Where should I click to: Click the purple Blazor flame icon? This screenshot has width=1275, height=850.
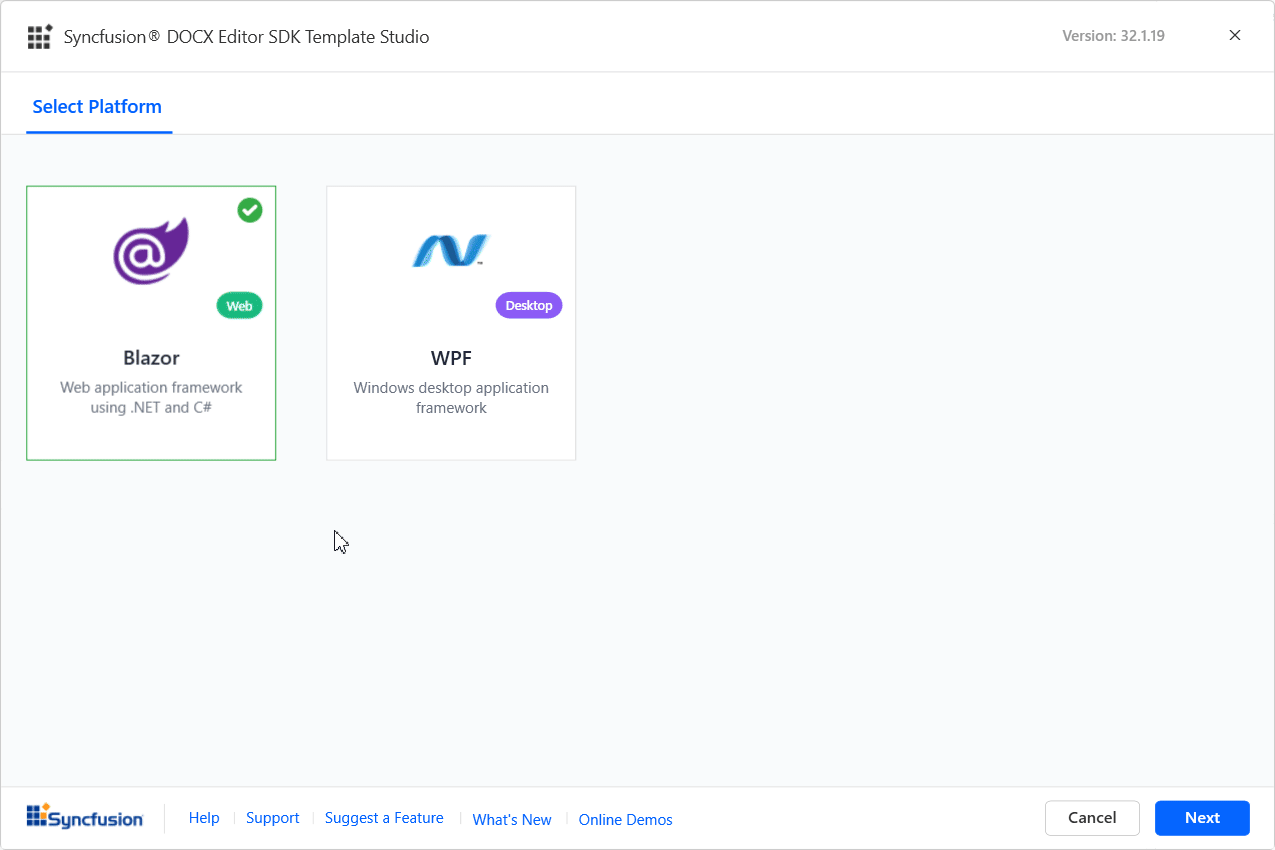click(x=151, y=248)
